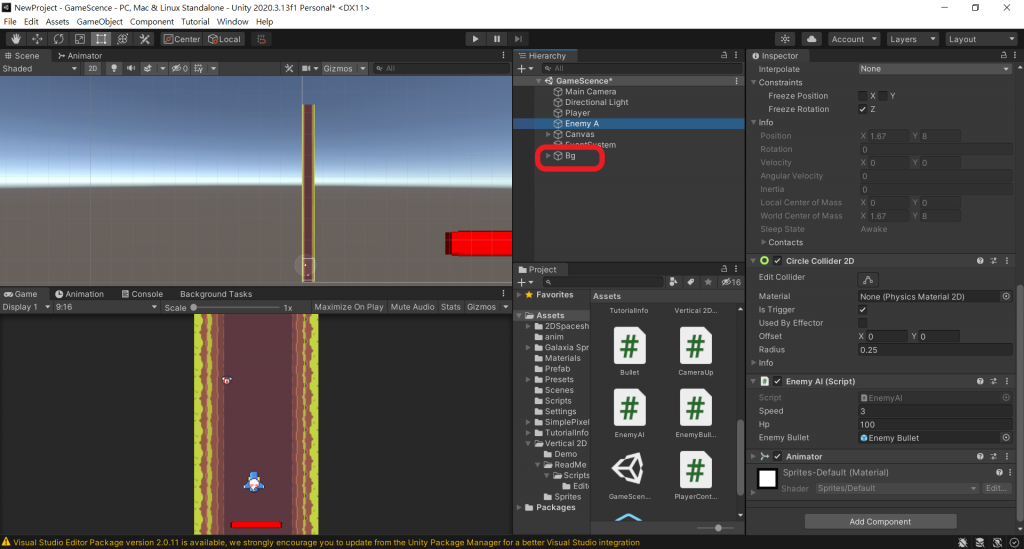Image resolution: width=1024 pixels, height=549 pixels.
Task: Open the GameObject menu
Action: (x=99, y=22)
